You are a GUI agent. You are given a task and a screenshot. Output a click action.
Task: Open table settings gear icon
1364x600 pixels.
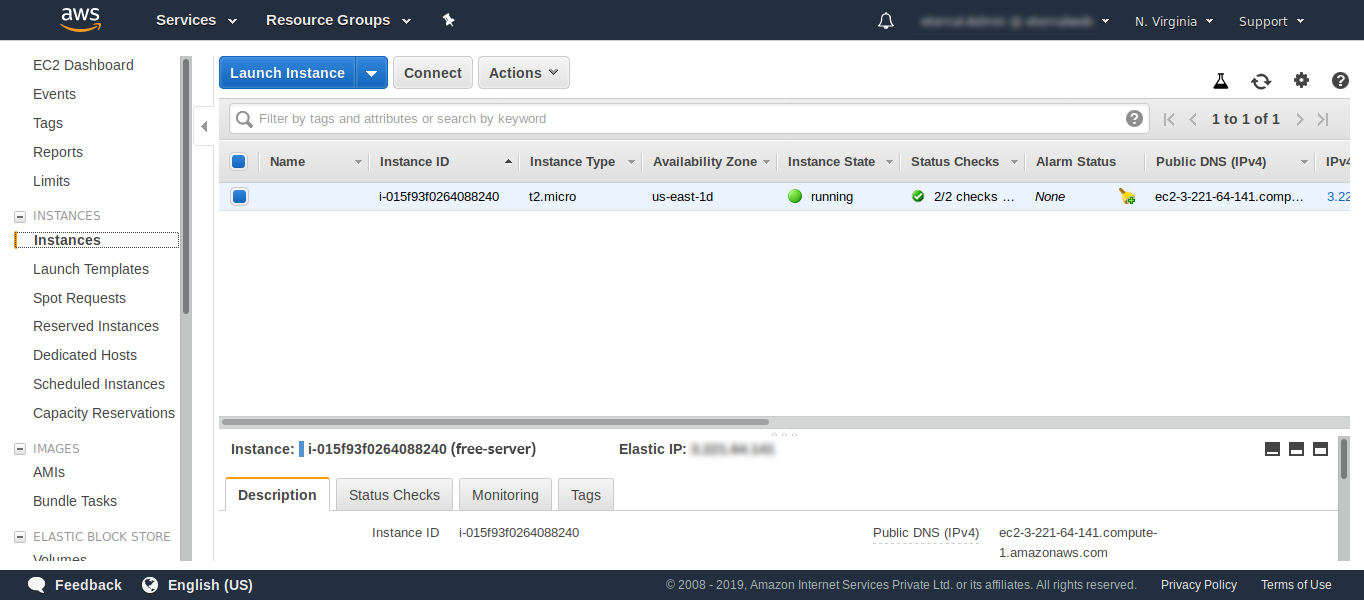coord(1301,81)
